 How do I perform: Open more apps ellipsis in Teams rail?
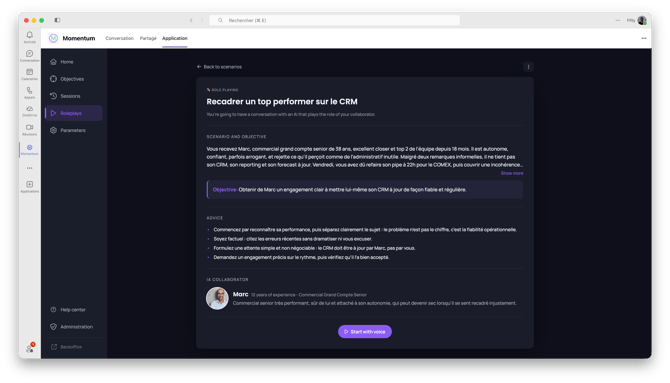(x=29, y=168)
